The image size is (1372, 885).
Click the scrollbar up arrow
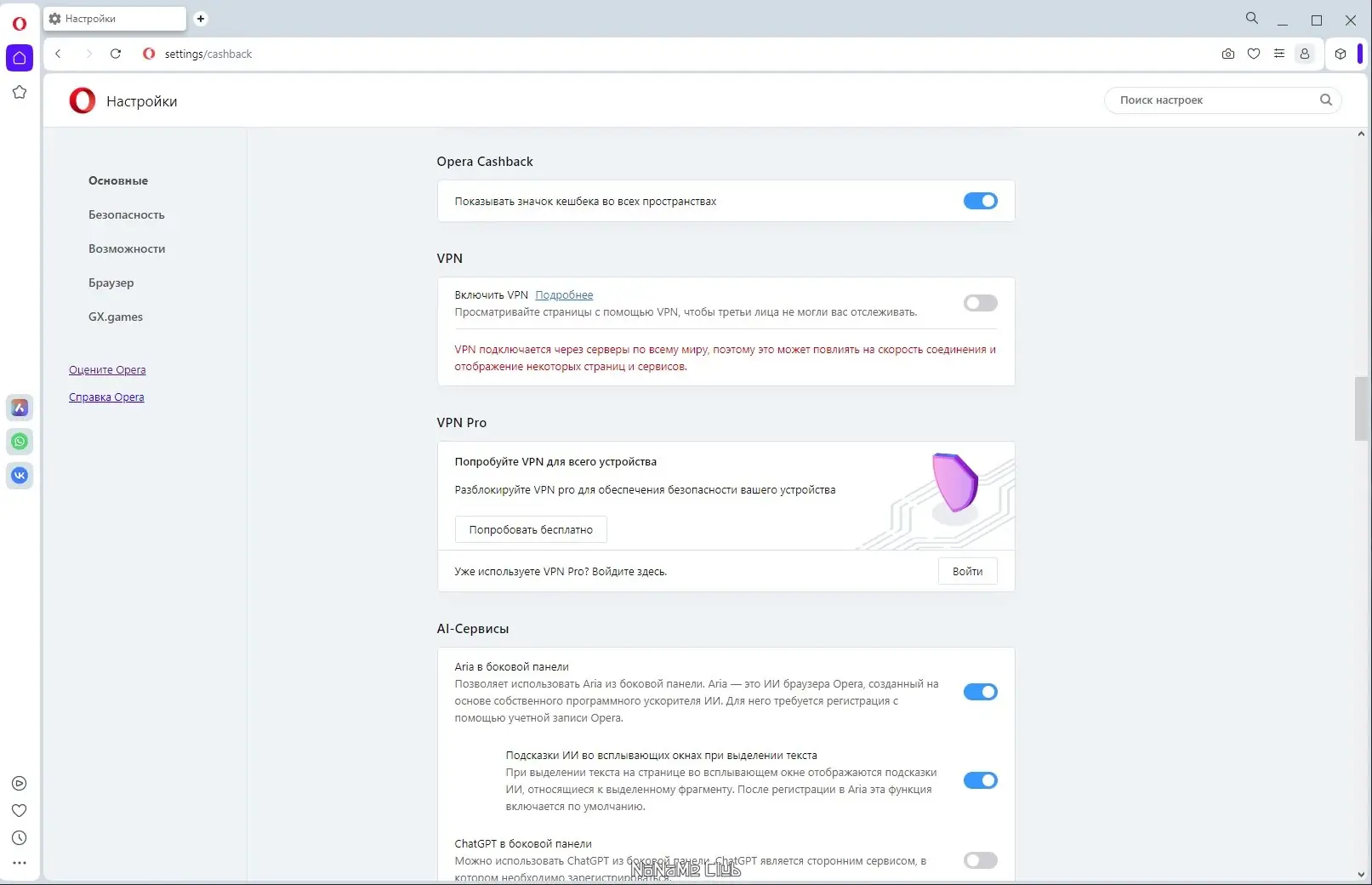[1361, 134]
